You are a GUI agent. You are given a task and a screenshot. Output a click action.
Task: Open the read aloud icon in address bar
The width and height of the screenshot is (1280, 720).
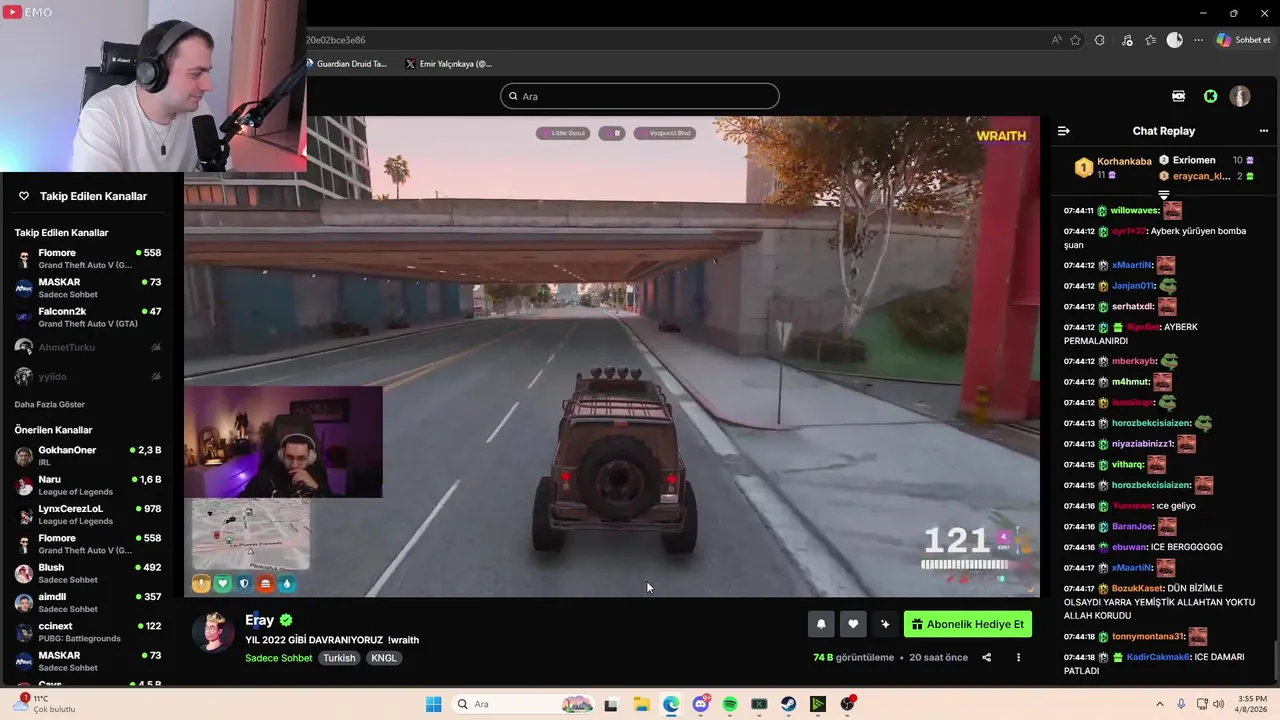pos(1057,40)
